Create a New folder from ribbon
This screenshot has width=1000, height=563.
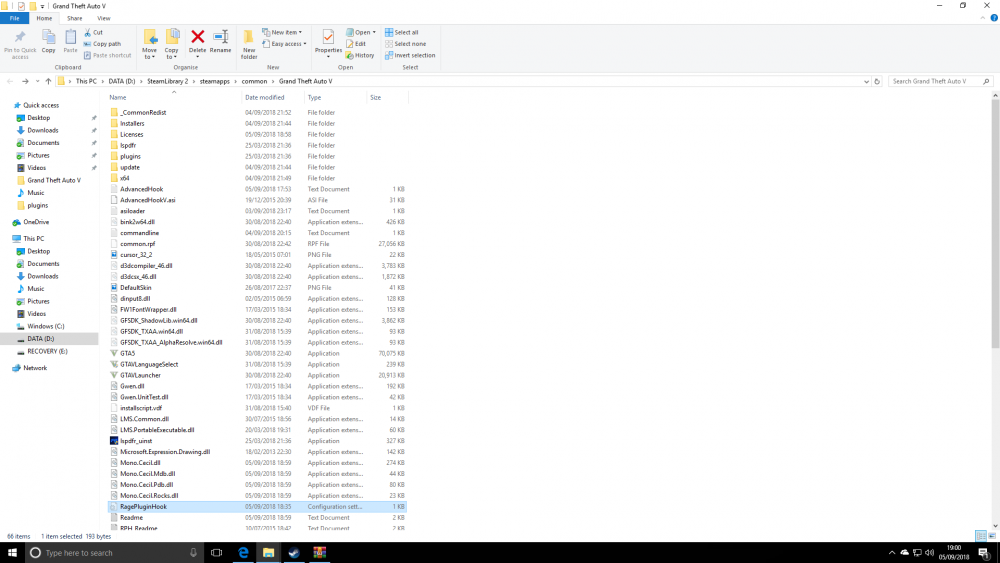[x=249, y=43]
